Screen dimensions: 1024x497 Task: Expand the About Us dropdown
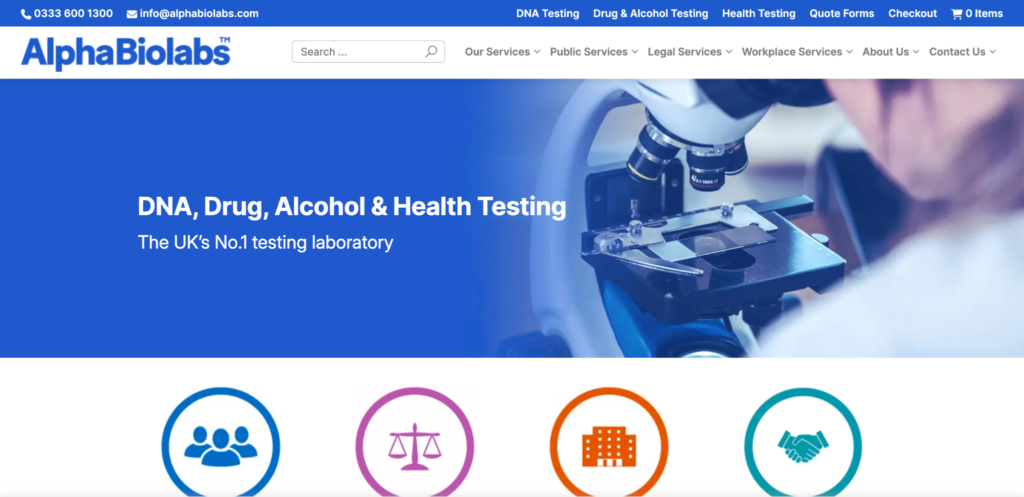click(891, 52)
